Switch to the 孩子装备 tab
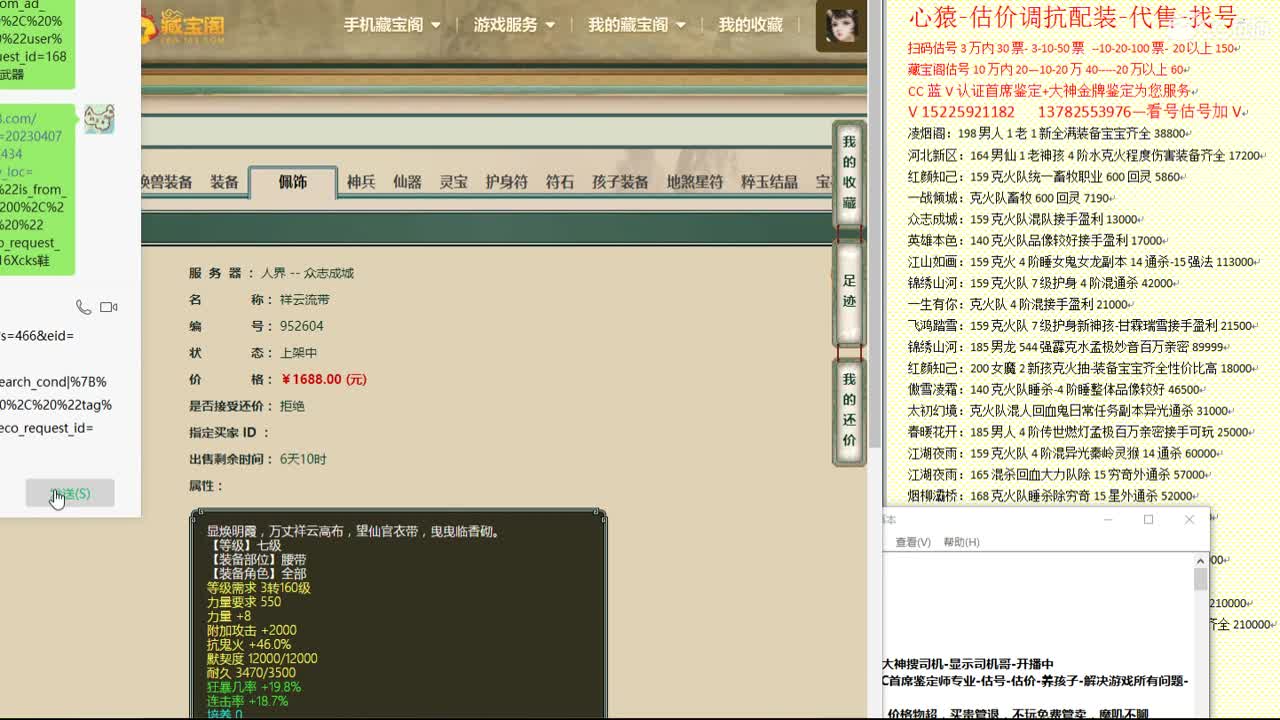The height and width of the screenshot is (720, 1280). [x=620, y=182]
